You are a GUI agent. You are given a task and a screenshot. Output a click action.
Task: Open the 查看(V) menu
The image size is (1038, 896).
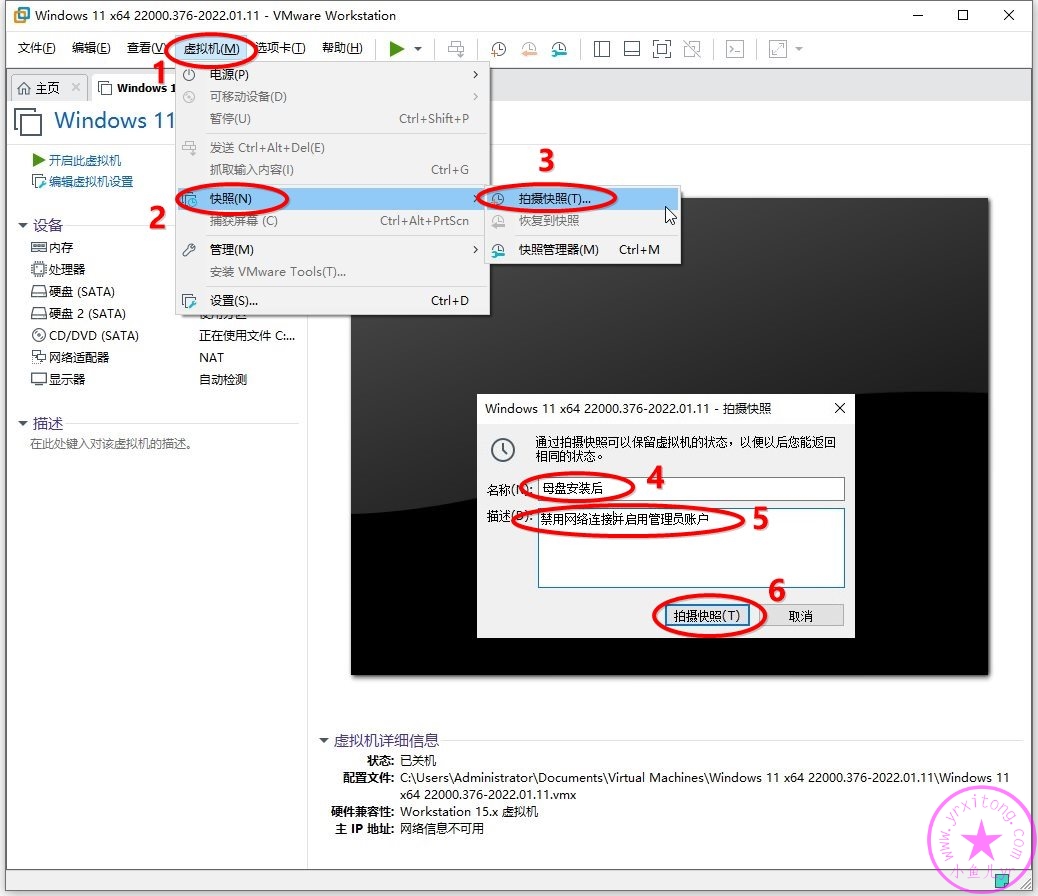tap(146, 48)
